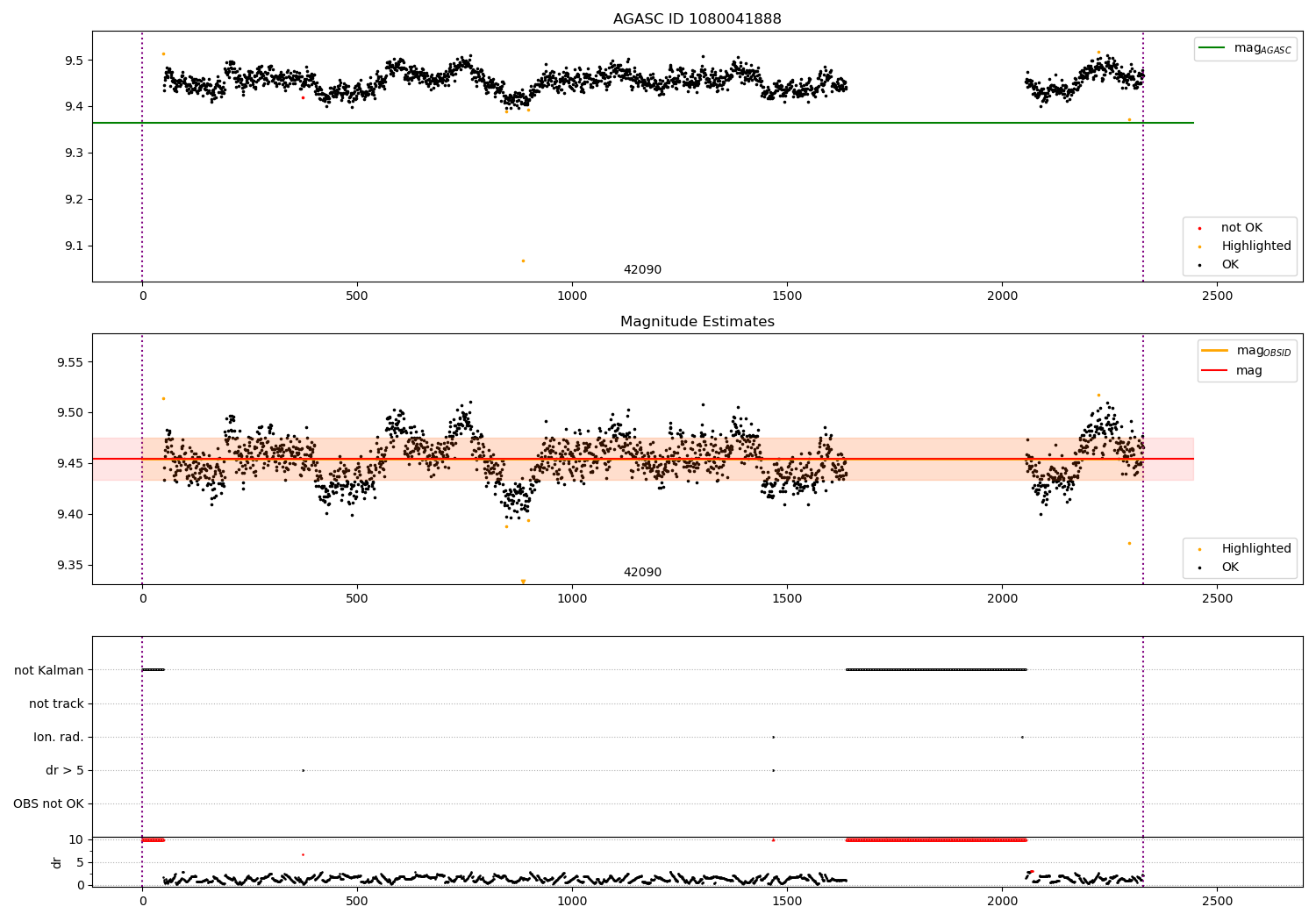This screenshot has width=1316, height=921.
Task: Click the orange triangle marker at middle plot bottom
Action: coord(523,582)
